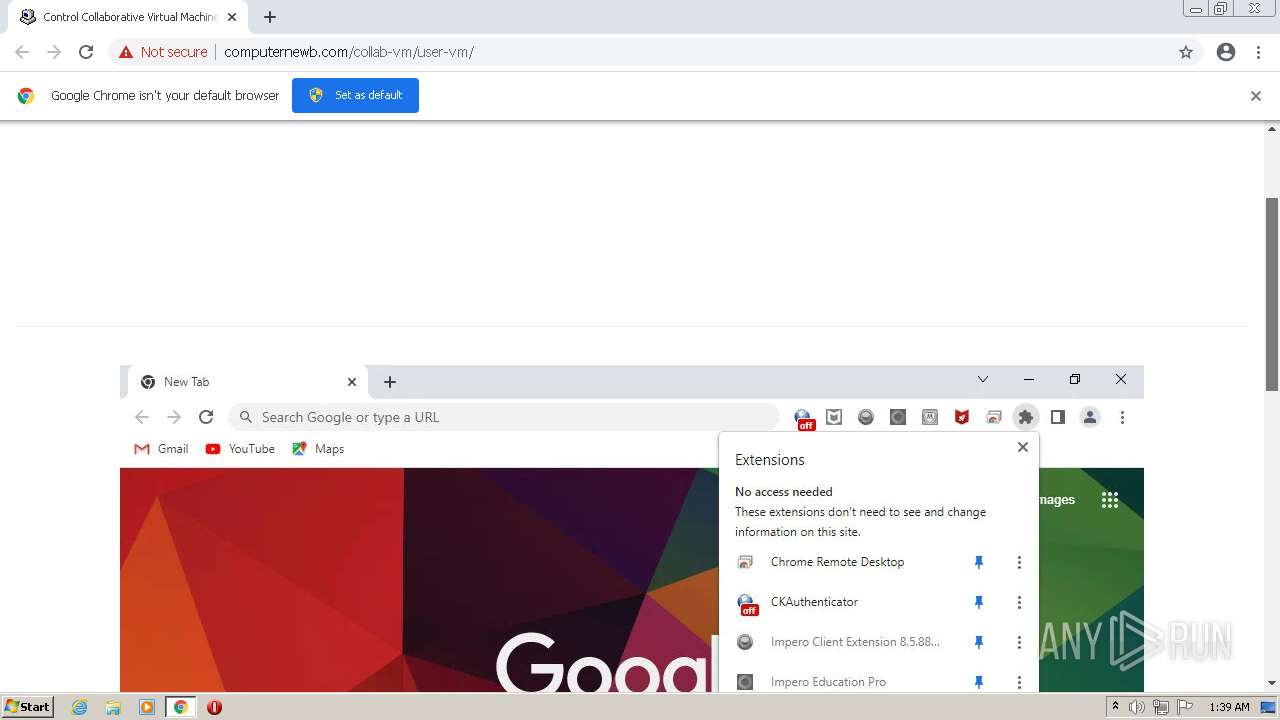Open Impero Education Pro toolbar icon
This screenshot has height=720, width=1280.
[898, 417]
